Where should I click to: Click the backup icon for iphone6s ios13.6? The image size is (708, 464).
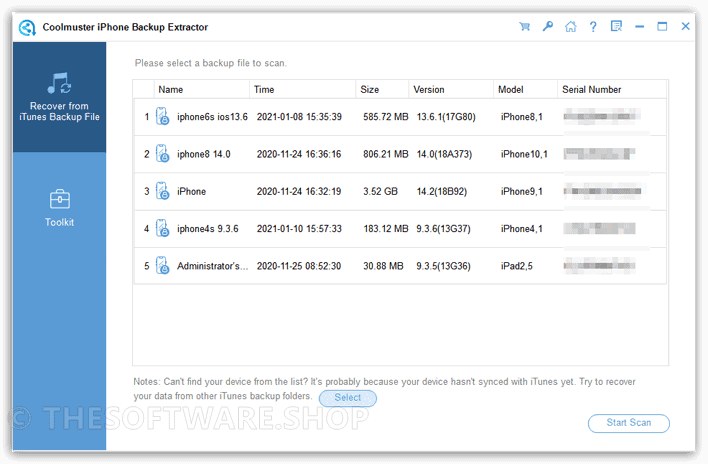click(x=162, y=116)
